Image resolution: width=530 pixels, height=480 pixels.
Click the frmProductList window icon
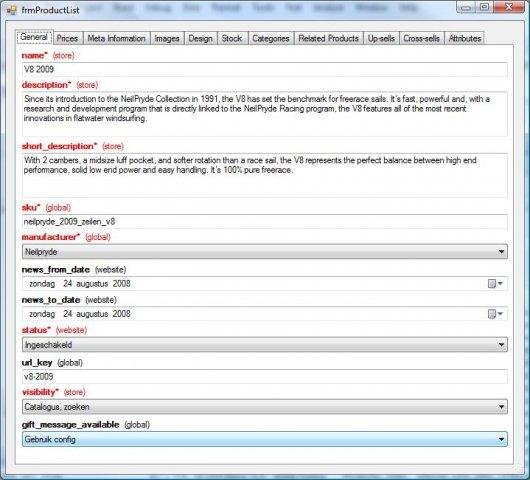tap(11, 10)
